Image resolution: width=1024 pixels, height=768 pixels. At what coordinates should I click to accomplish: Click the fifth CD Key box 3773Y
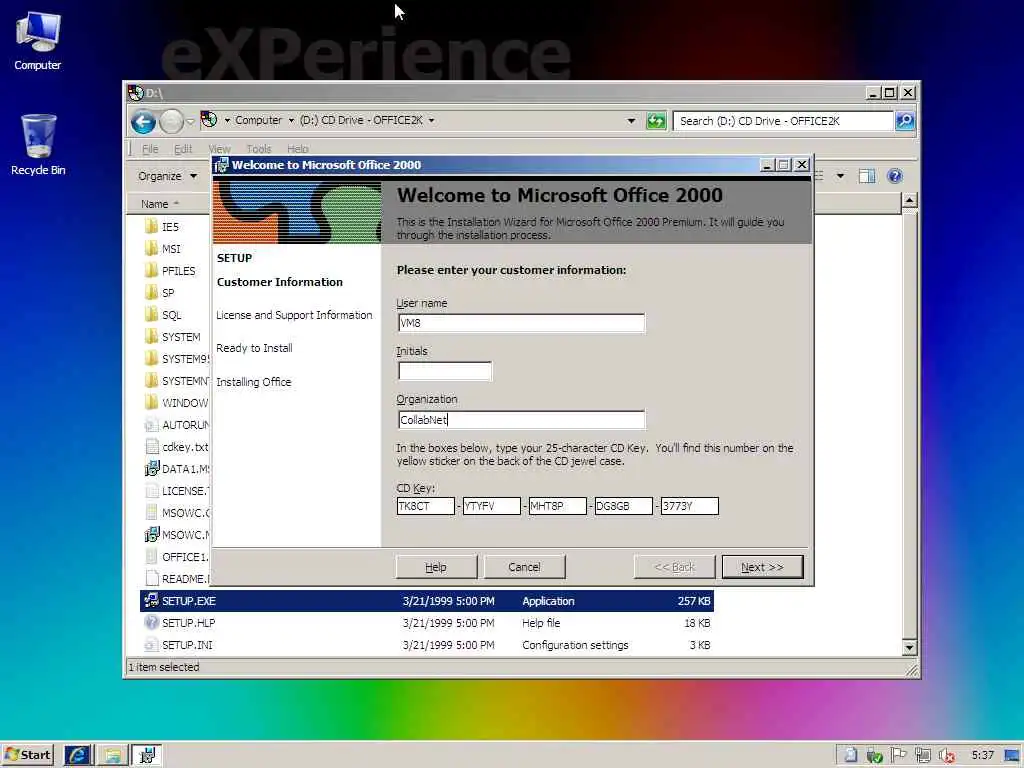pos(689,506)
